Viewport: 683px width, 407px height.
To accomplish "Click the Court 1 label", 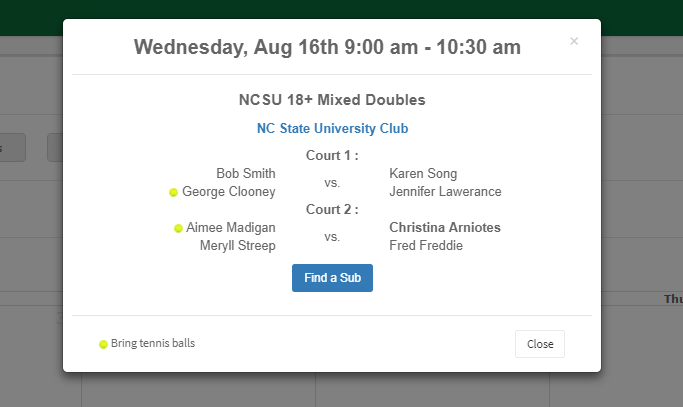I will tap(332, 155).
